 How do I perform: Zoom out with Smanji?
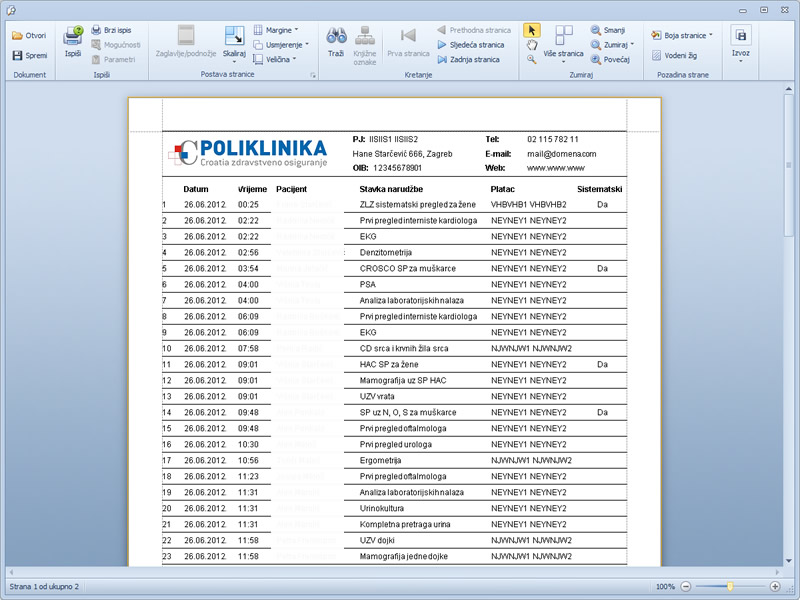[608, 30]
